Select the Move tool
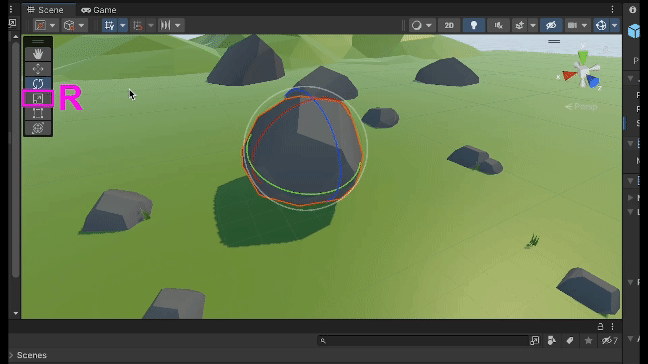Image resolution: width=648 pixels, height=364 pixels. tap(38, 69)
